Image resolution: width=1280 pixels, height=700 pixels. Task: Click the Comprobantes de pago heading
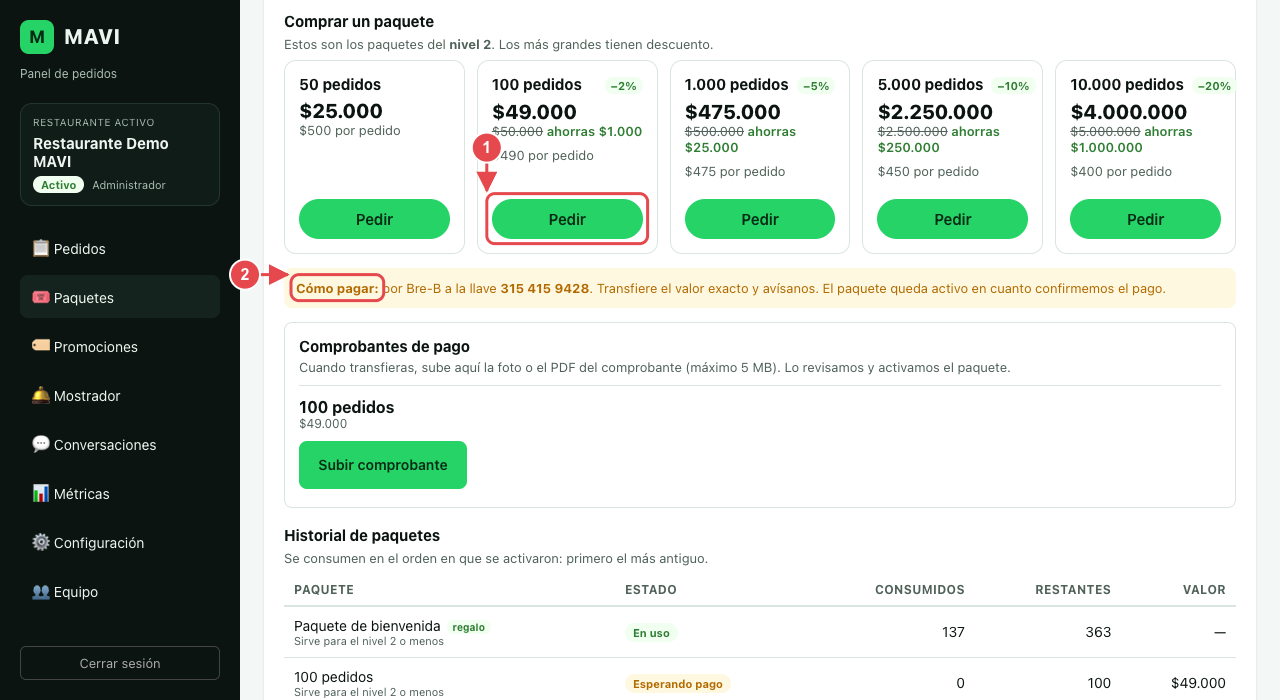[384, 347]
